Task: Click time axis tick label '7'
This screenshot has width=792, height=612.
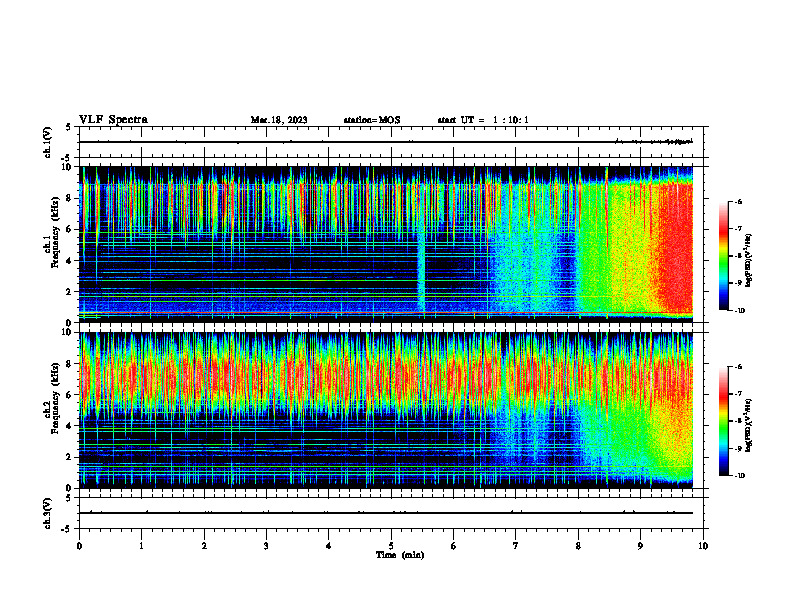Action: [516, 546]
